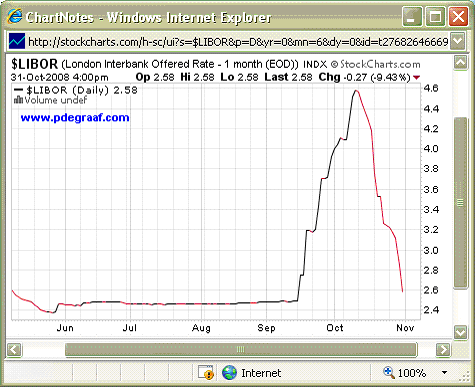
Task: Minimize the ChartNotes window
Action: tap(412, 17)
